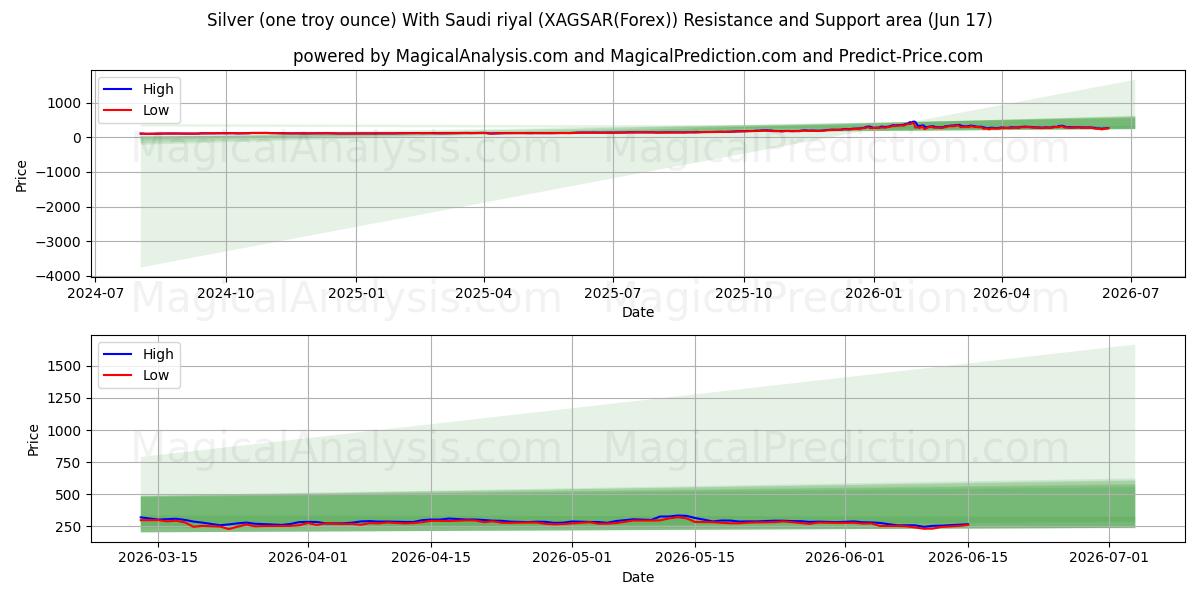Click the 2026-05-01 date label
The height and width of the screenshot is (600, 1200).
pyautogui.click(x=572, y=559)
